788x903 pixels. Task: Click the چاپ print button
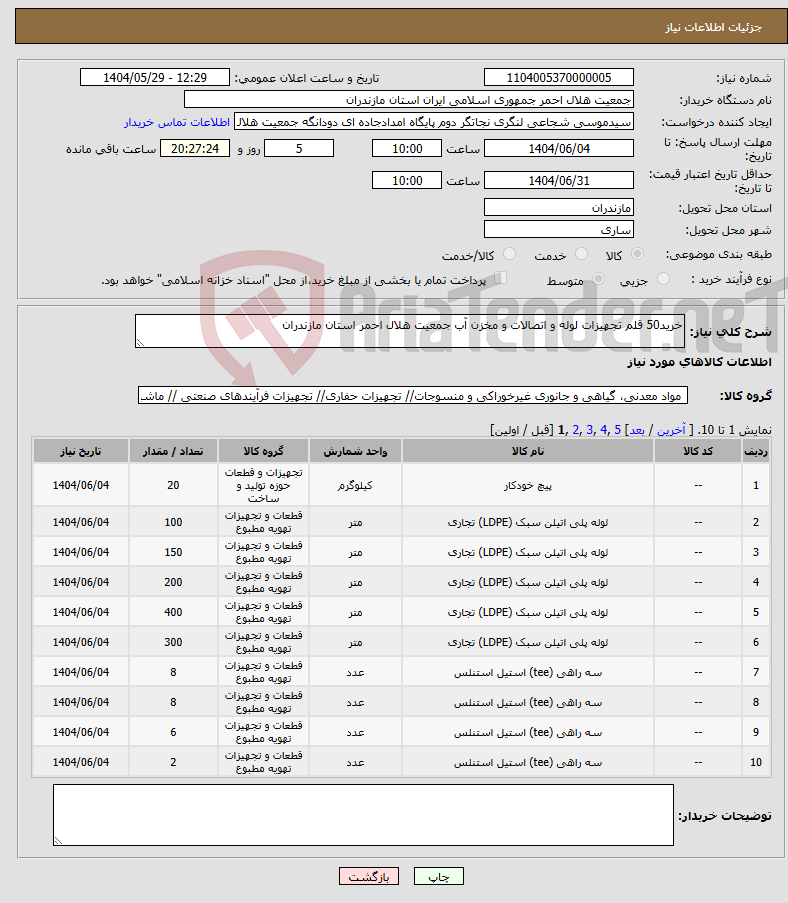point(438,876)
